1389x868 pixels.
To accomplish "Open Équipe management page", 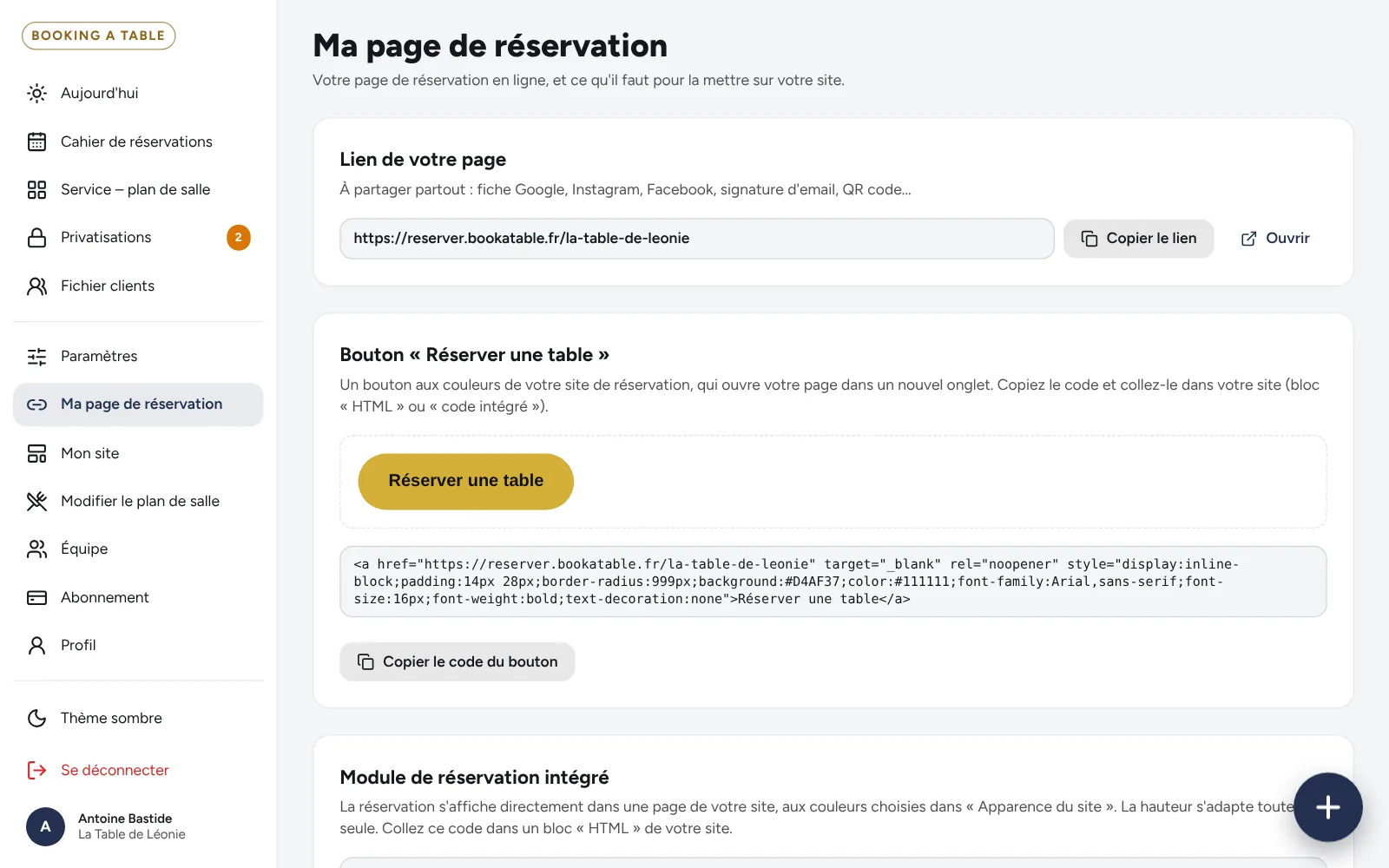I will [138, 549].
